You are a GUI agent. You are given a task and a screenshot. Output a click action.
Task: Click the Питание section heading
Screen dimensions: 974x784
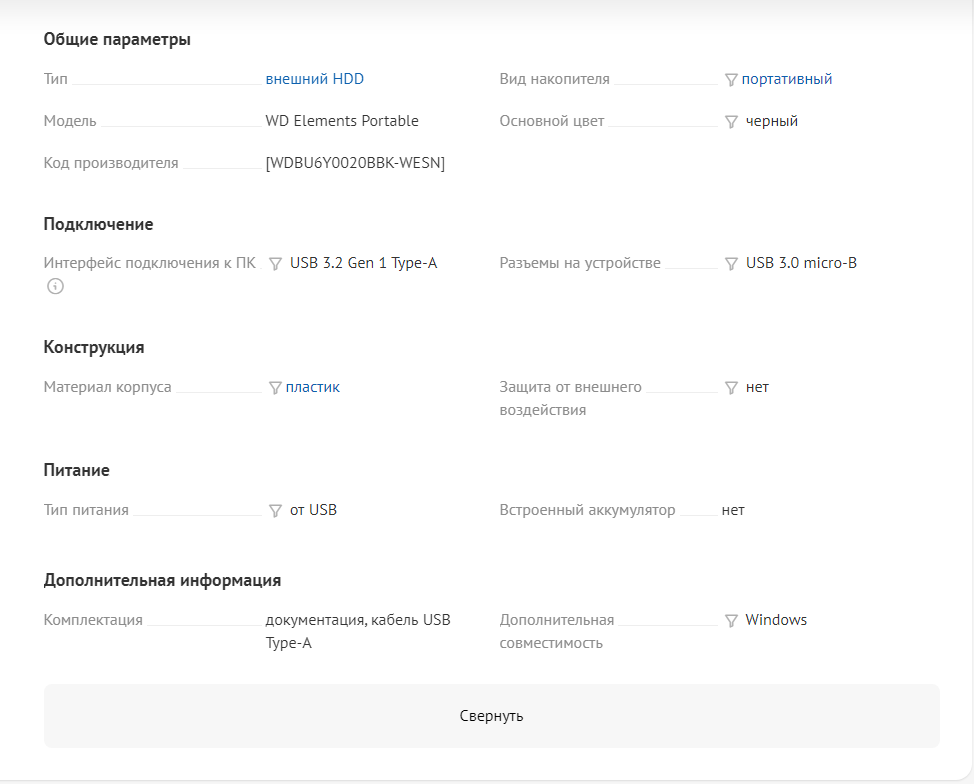point(77,470)
